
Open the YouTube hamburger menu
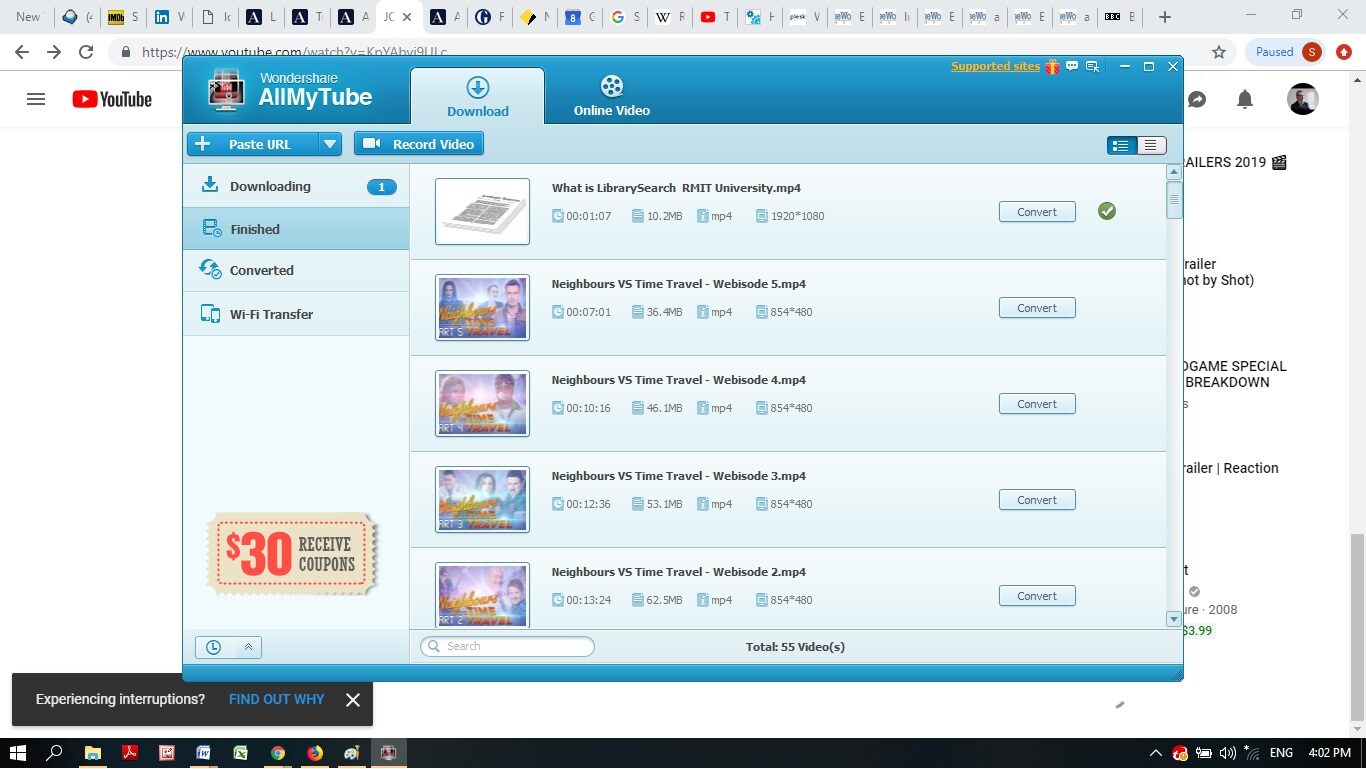[36, 99]
